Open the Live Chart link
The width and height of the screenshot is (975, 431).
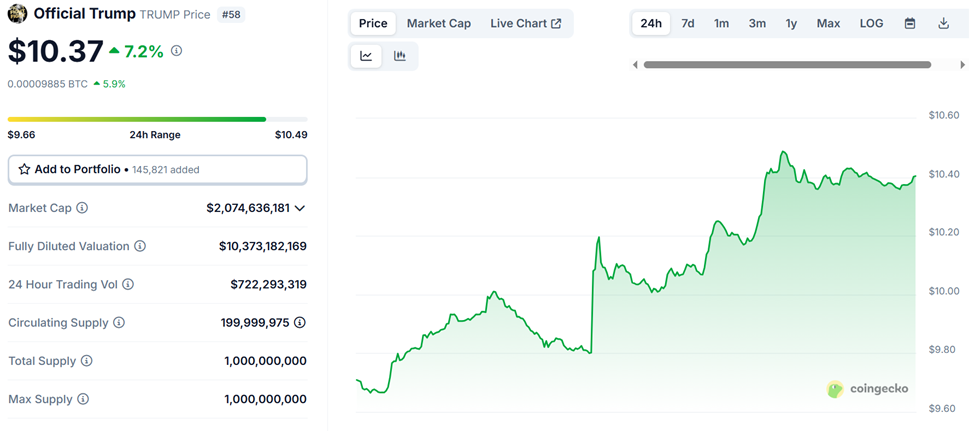pyautogui.click(x=525, y=24)
